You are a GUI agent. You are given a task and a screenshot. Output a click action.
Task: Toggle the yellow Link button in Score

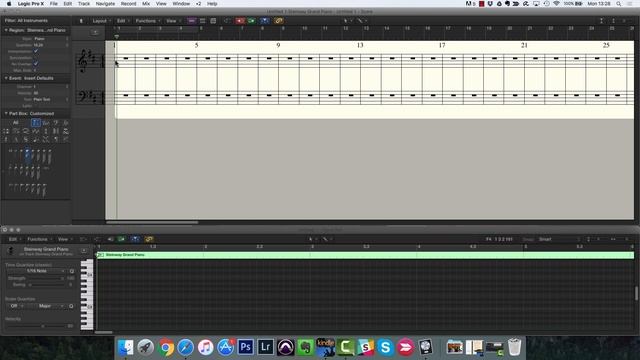279,21
